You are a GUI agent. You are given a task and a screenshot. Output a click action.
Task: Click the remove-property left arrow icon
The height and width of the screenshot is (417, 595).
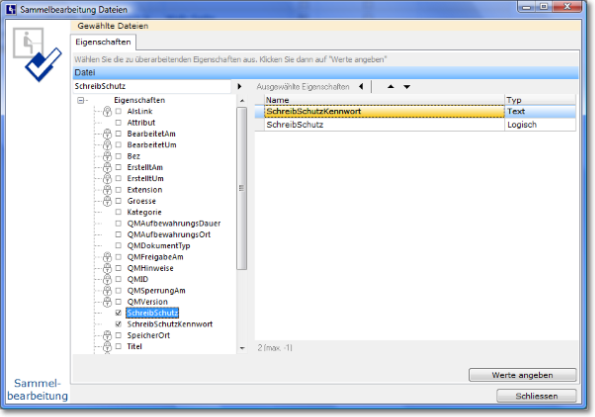coord(361,87)
